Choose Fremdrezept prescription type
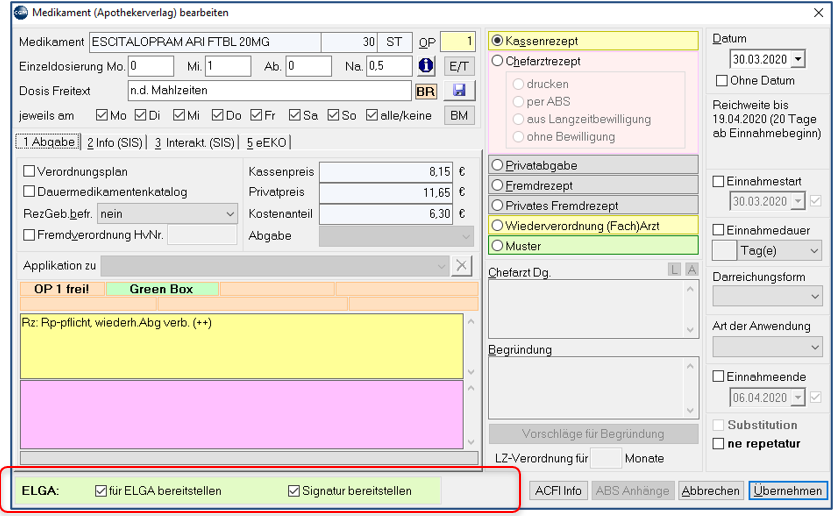The height and width of the screenshot is (516, 834). click(497, 185)
